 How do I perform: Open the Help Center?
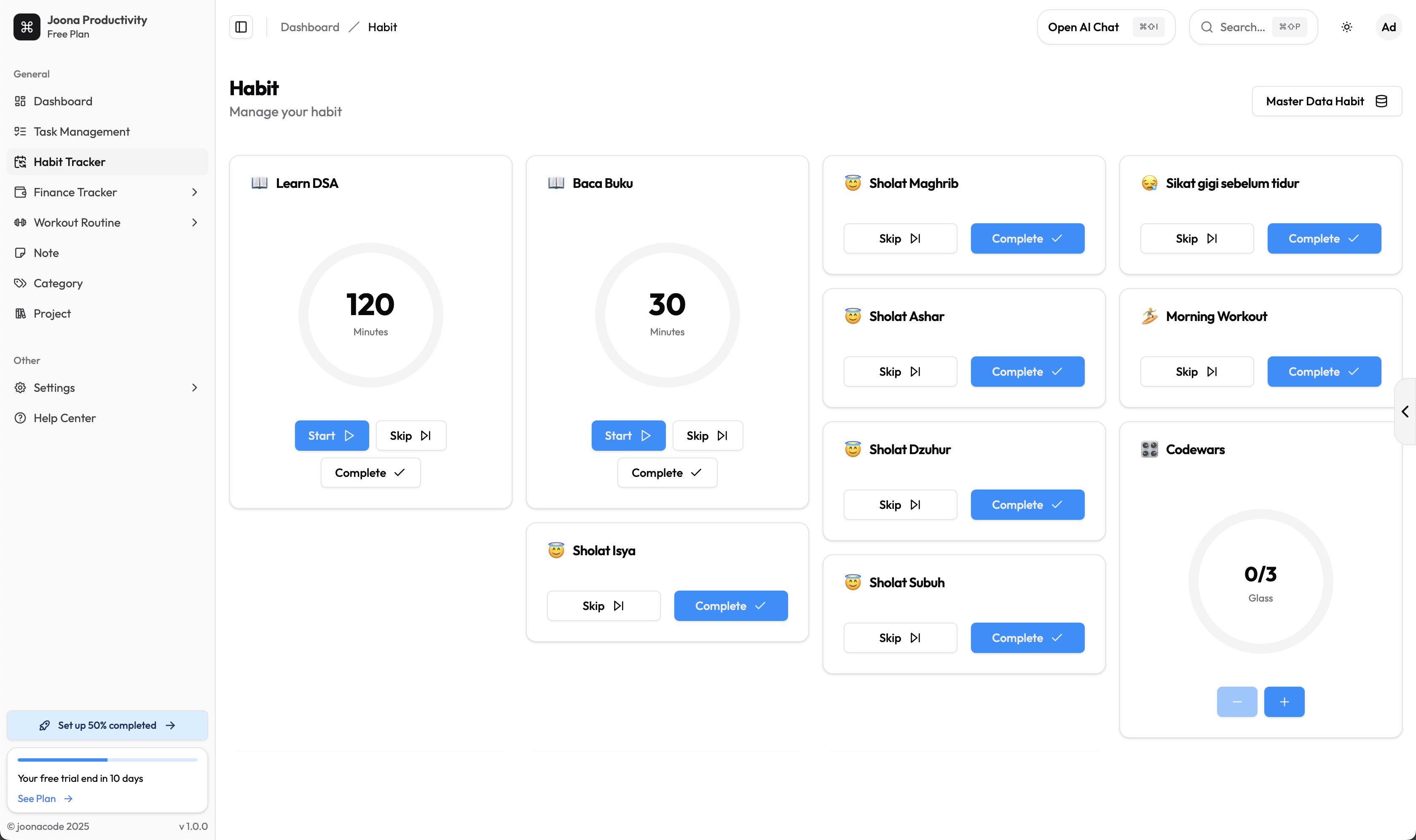(x=64, y=418)
